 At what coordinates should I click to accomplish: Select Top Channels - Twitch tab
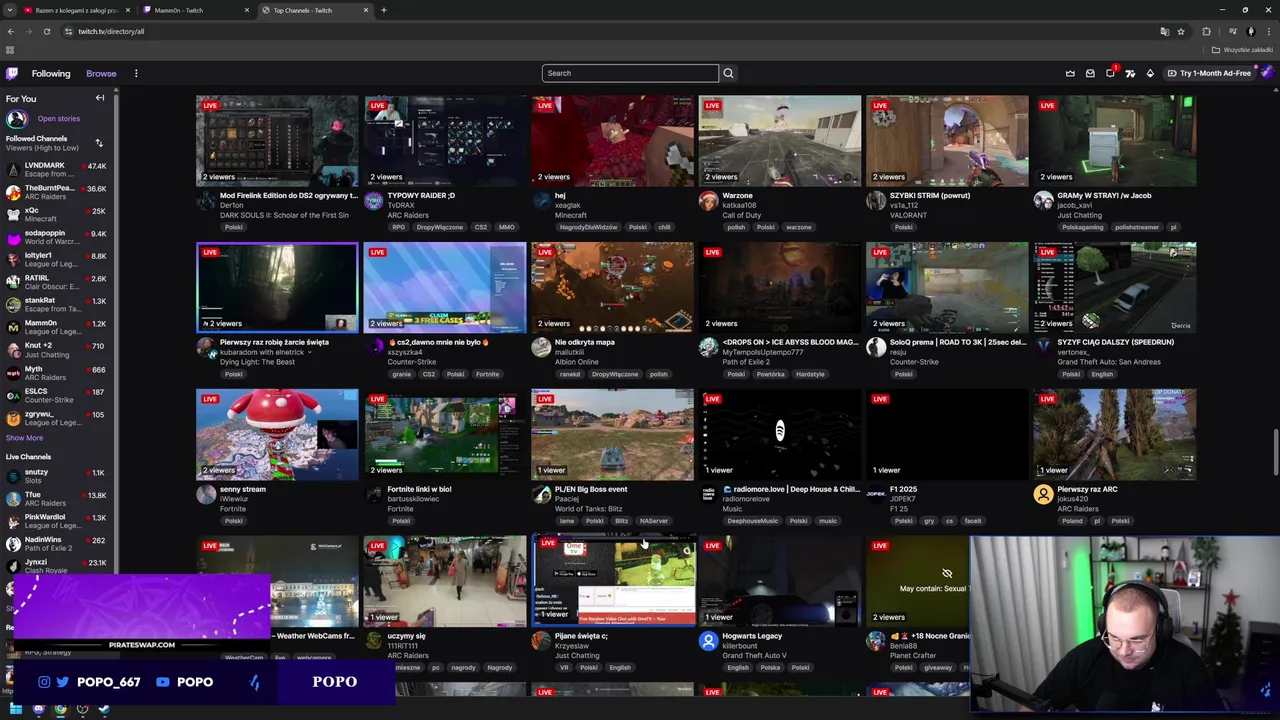coord(315,10)
